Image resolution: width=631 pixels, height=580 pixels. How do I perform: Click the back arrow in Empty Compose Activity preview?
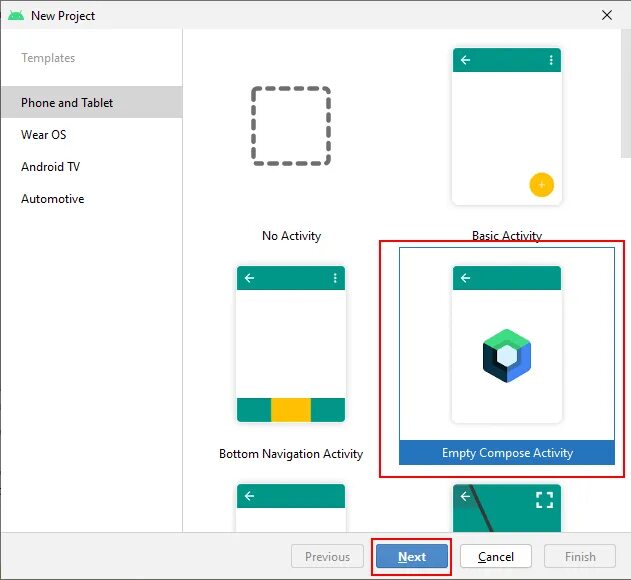tap(465, 278)
